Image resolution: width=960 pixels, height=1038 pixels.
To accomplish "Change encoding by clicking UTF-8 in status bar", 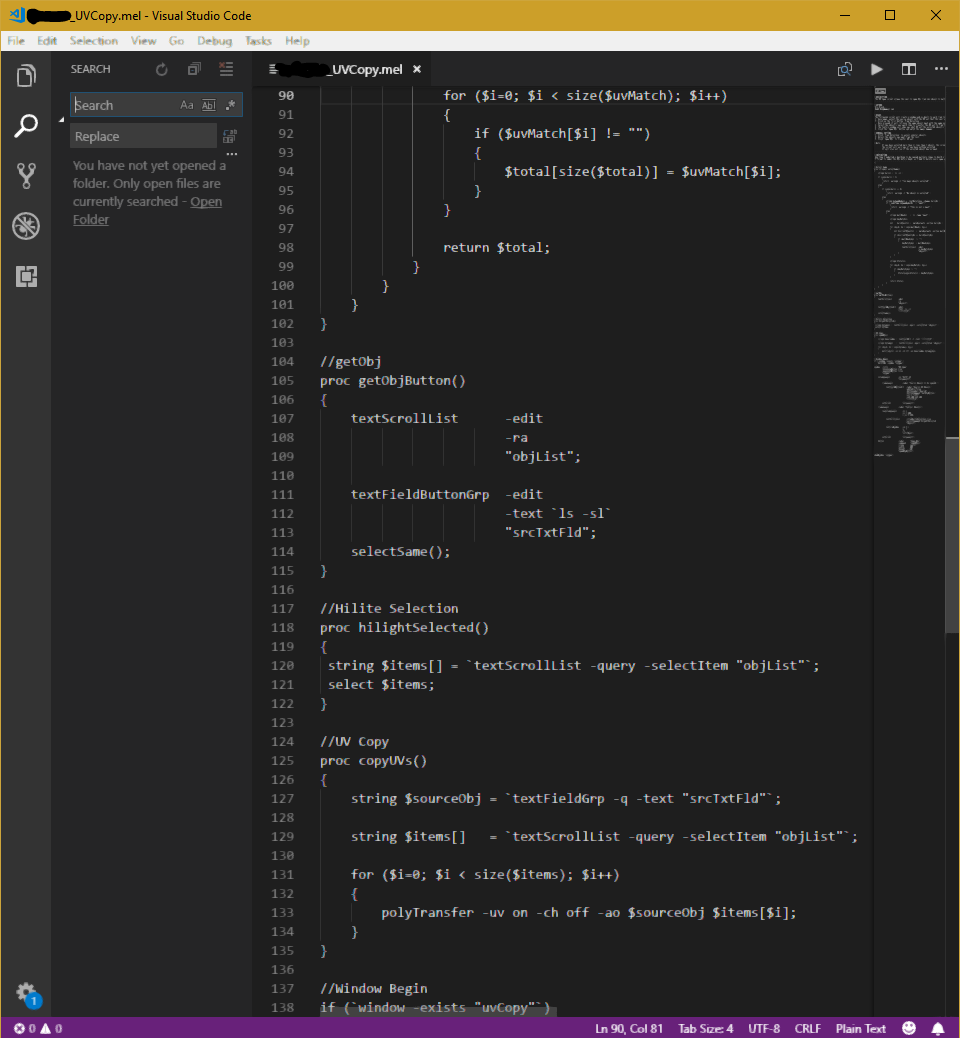I will (763, 1027).
